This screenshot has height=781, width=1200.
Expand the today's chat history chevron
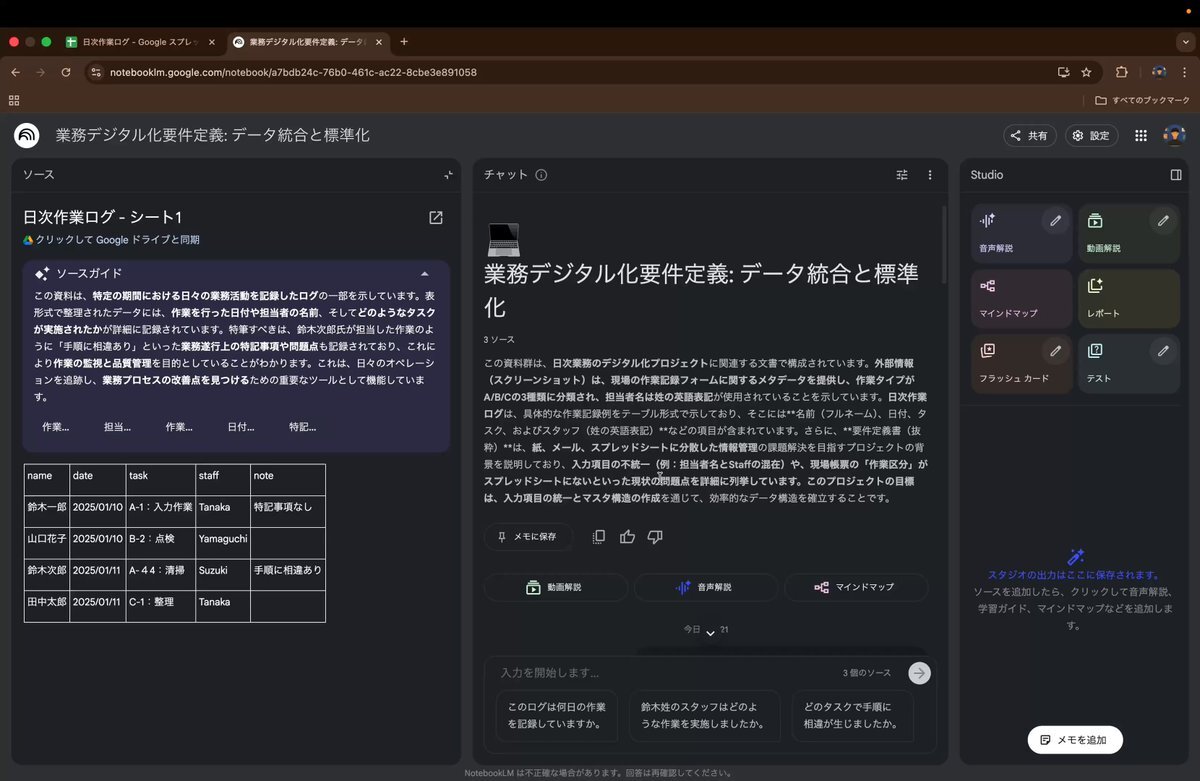(710, 633)
